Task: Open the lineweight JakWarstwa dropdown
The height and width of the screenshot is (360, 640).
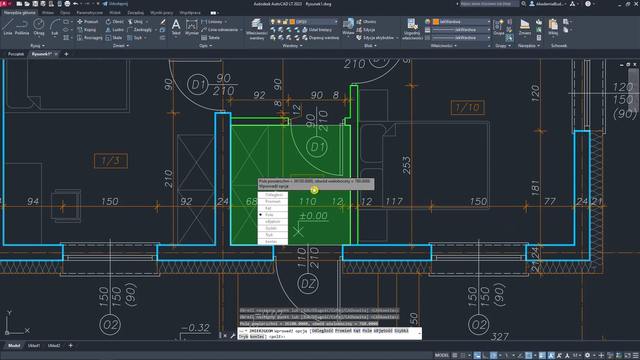Action: pos(461,30)
